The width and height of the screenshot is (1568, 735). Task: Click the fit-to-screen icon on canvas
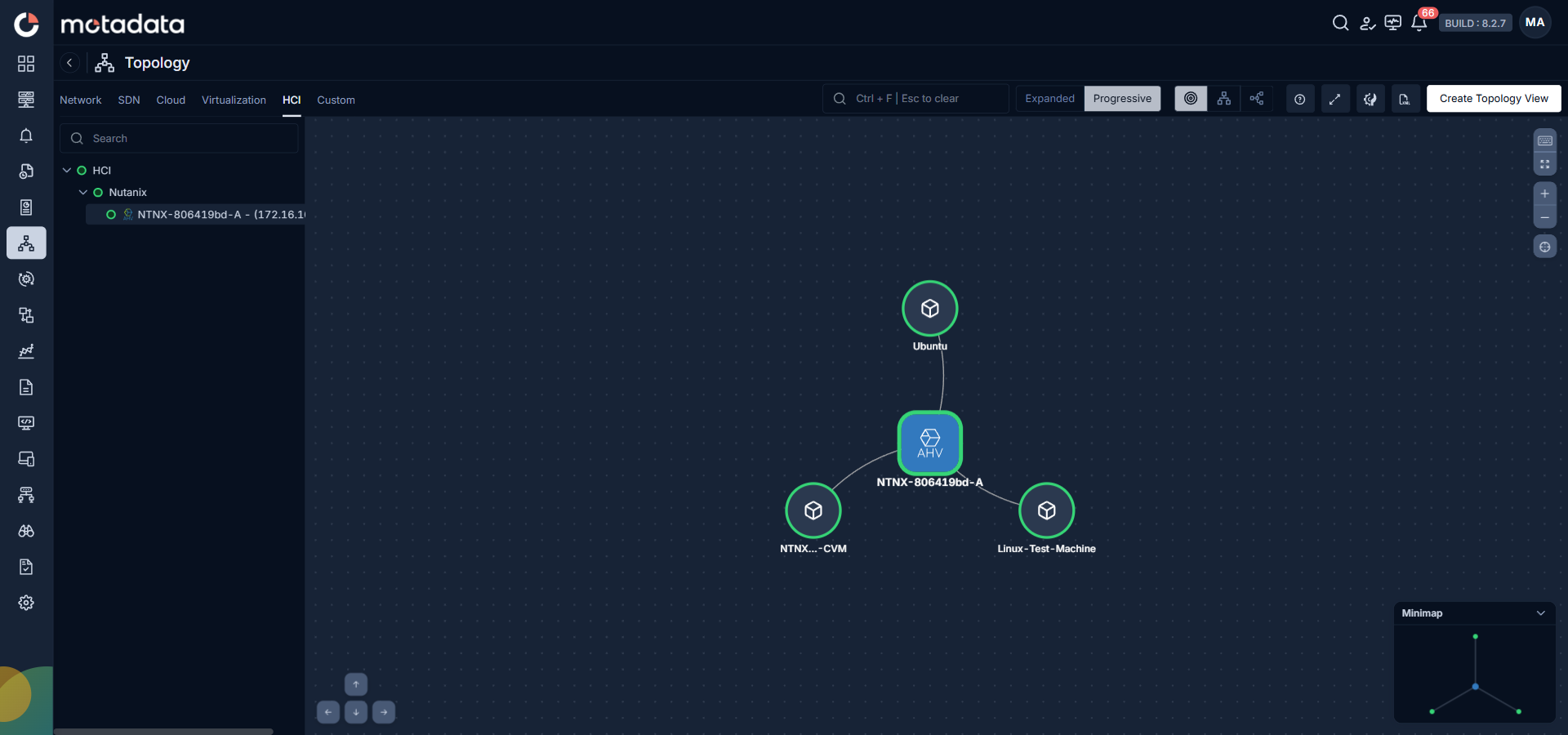point(1545,164)
